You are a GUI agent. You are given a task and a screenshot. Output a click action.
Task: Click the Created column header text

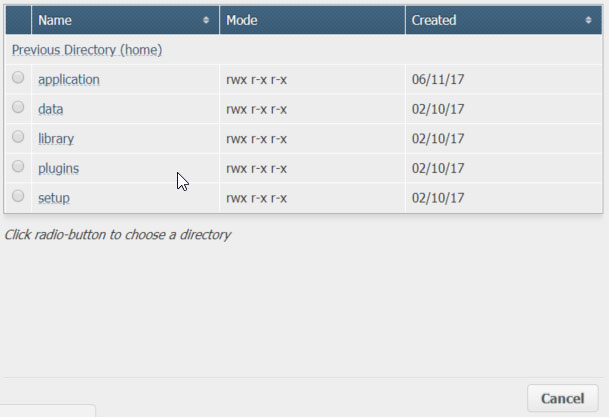(x=434, y=20)
